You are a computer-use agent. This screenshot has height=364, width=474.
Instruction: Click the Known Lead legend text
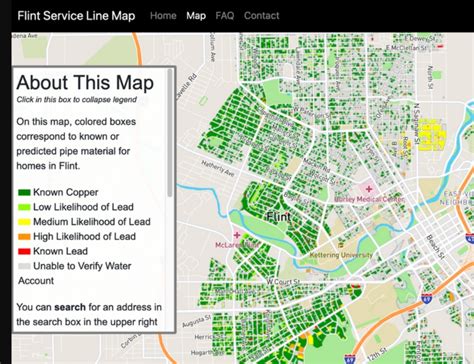tap(60, 251)
